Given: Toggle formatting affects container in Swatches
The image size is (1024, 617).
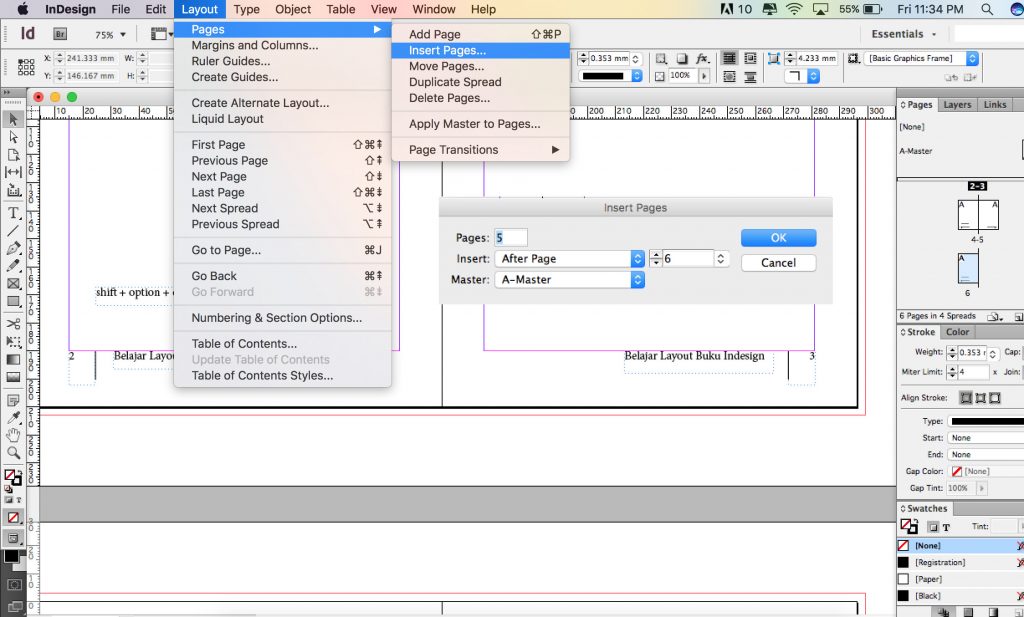Looking at the screenshot, I should tap(933, 527).
